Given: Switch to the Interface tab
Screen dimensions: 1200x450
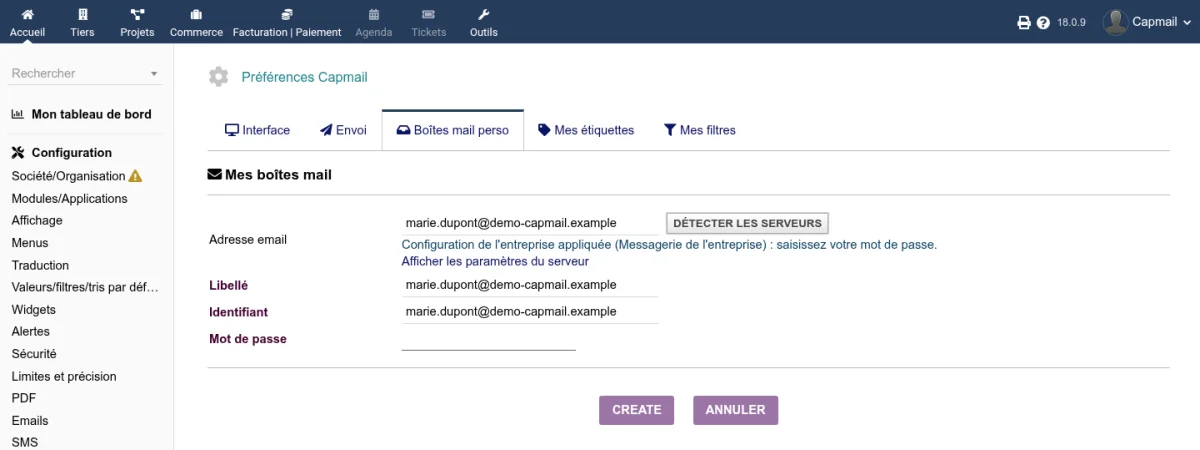Looking at the screenshot, I should click(258, 130).
